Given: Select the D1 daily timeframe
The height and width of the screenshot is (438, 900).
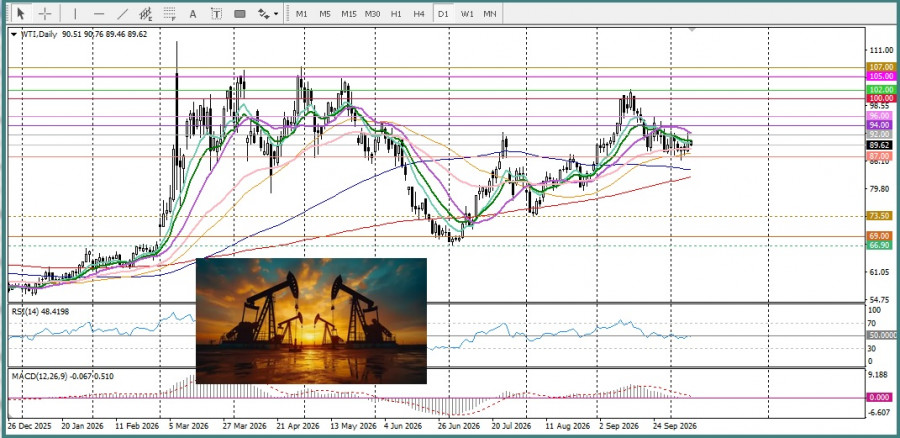Looking at the screenshot, I should tap(443, 14).
